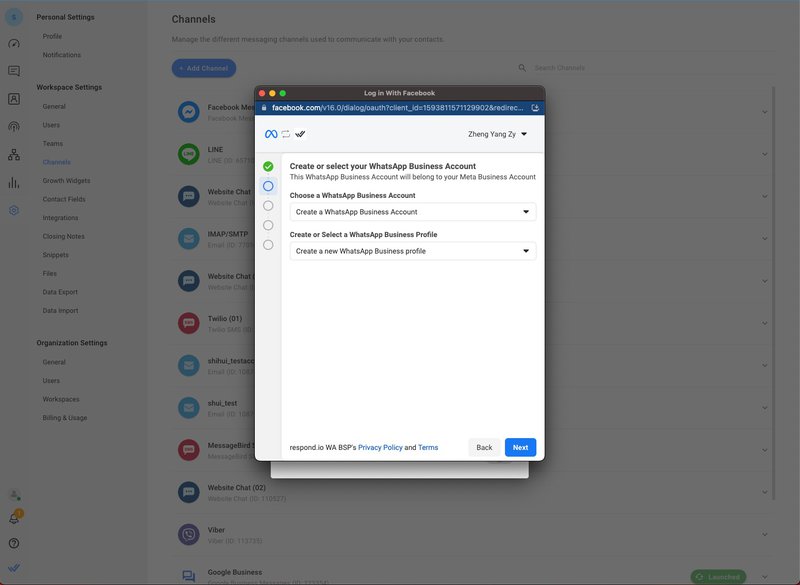
Task: Open the Choose a WhatsApp Business Account dropdown
Action: (x=413, y=212)
